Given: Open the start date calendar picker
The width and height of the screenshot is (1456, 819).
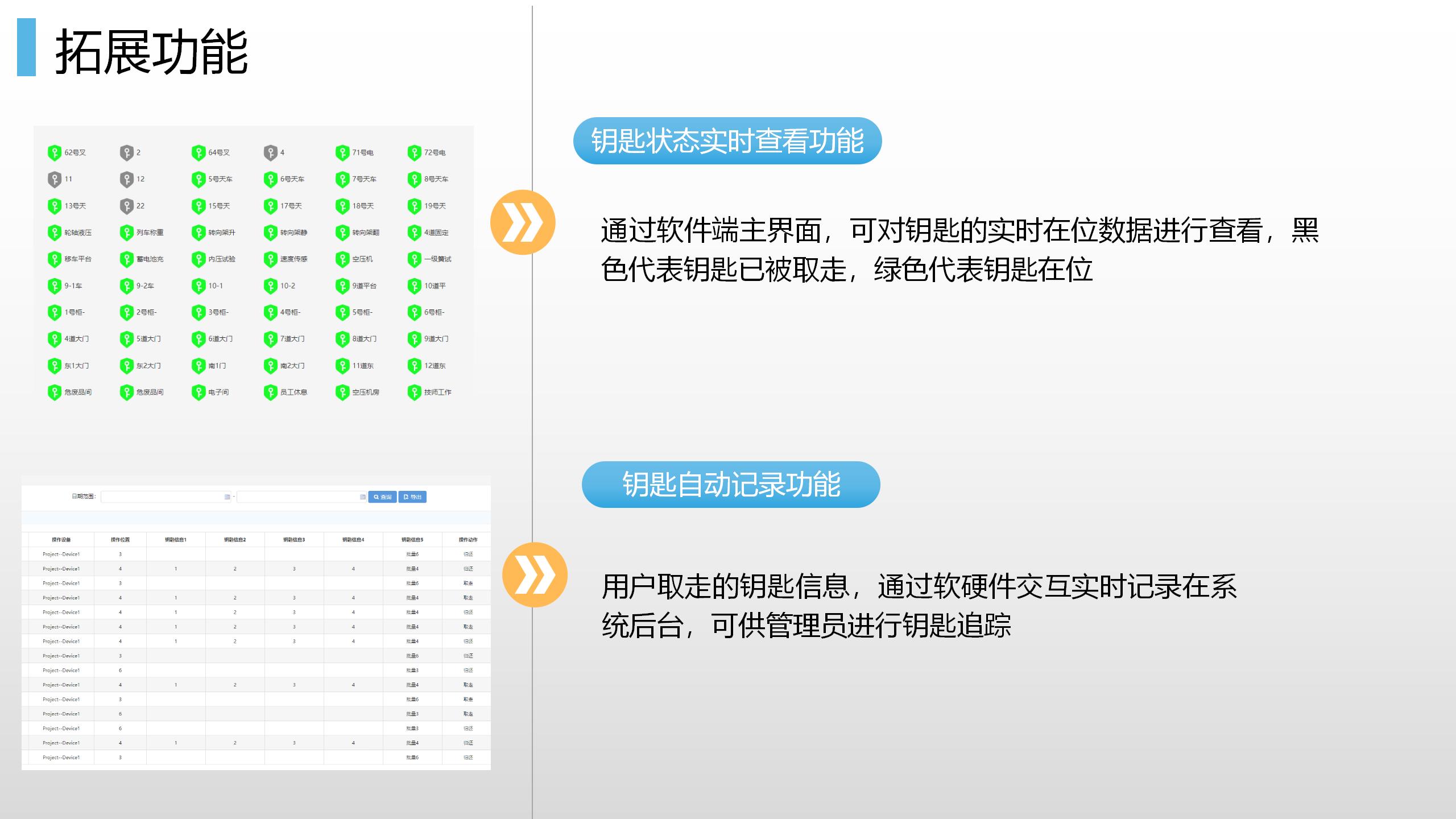Looking at the screenshot, I should point(227,497).
